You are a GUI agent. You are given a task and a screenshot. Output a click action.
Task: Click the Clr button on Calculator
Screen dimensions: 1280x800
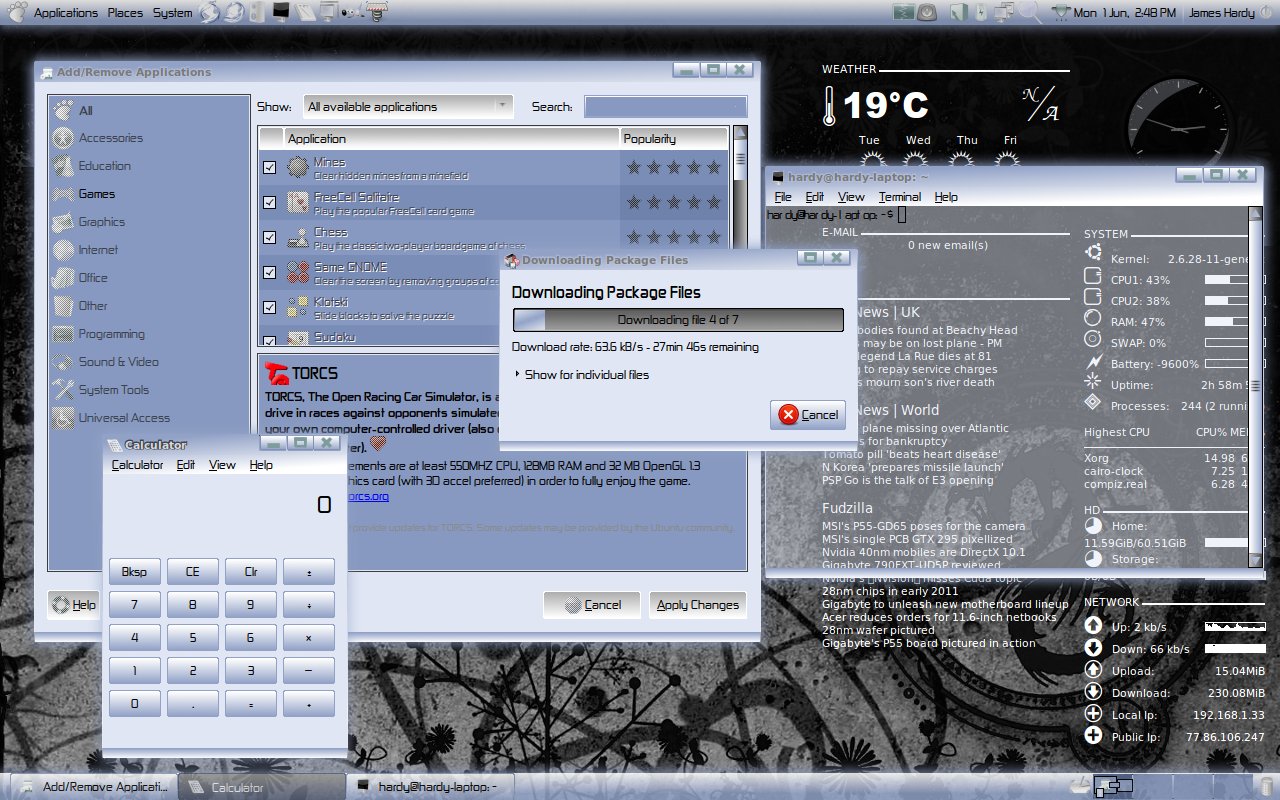click(x=251, y=572)
